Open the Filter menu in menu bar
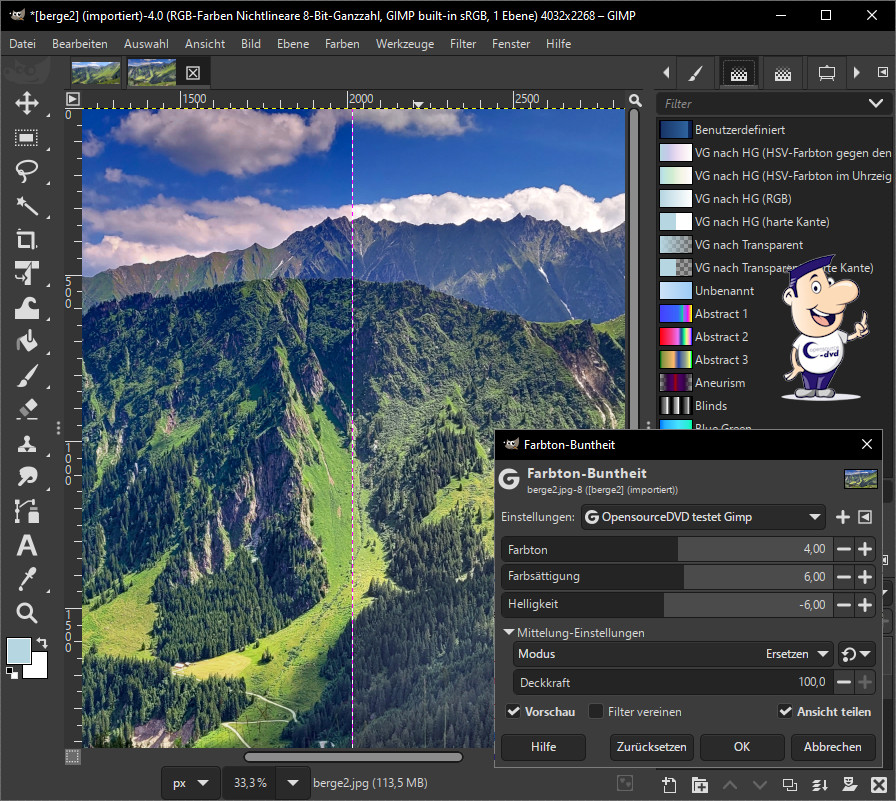The height and width of the screenshot is (801, 896). [463, 44]
